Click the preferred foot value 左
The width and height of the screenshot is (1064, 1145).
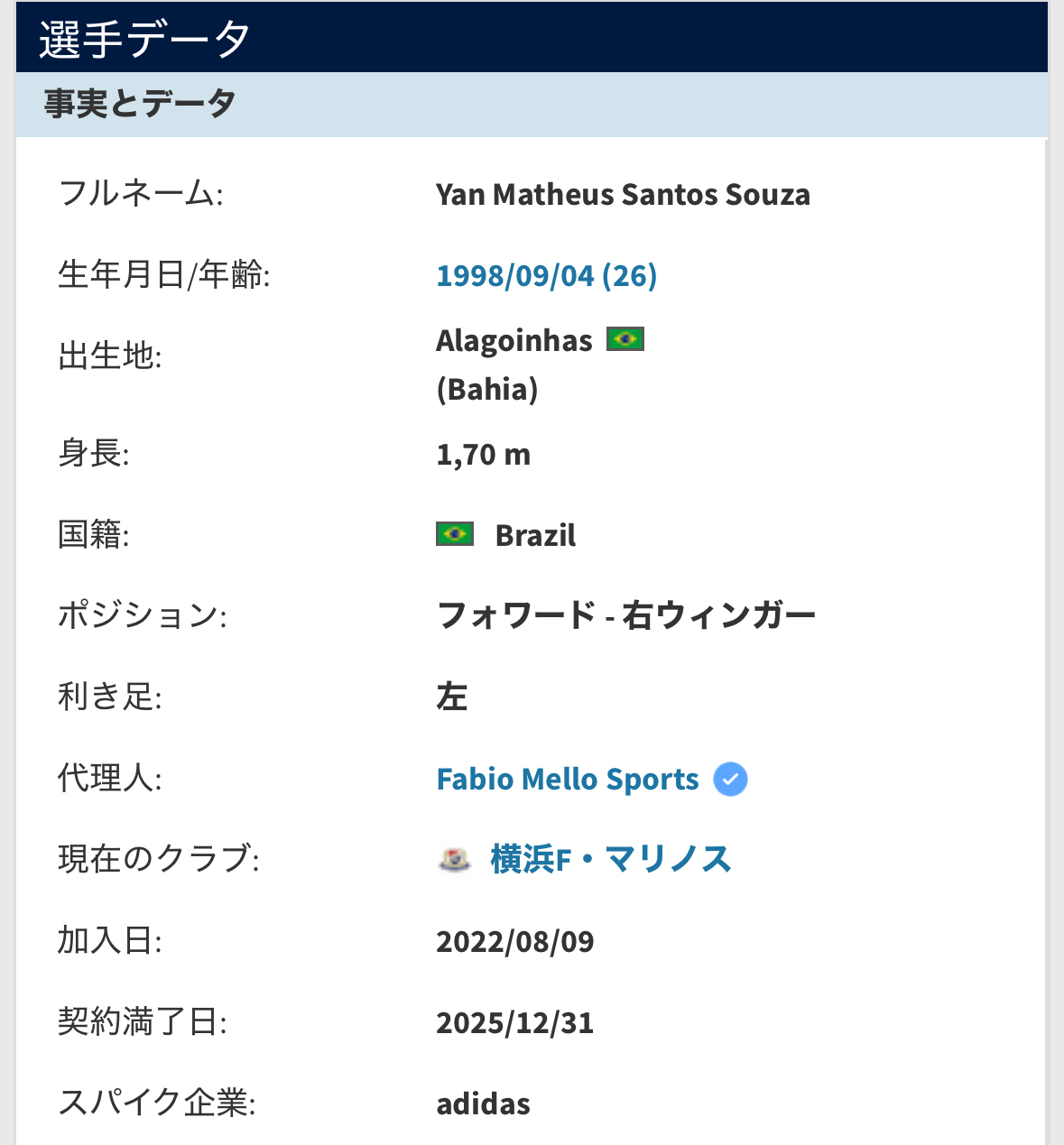pyautogui.click(x=451, y=697)
